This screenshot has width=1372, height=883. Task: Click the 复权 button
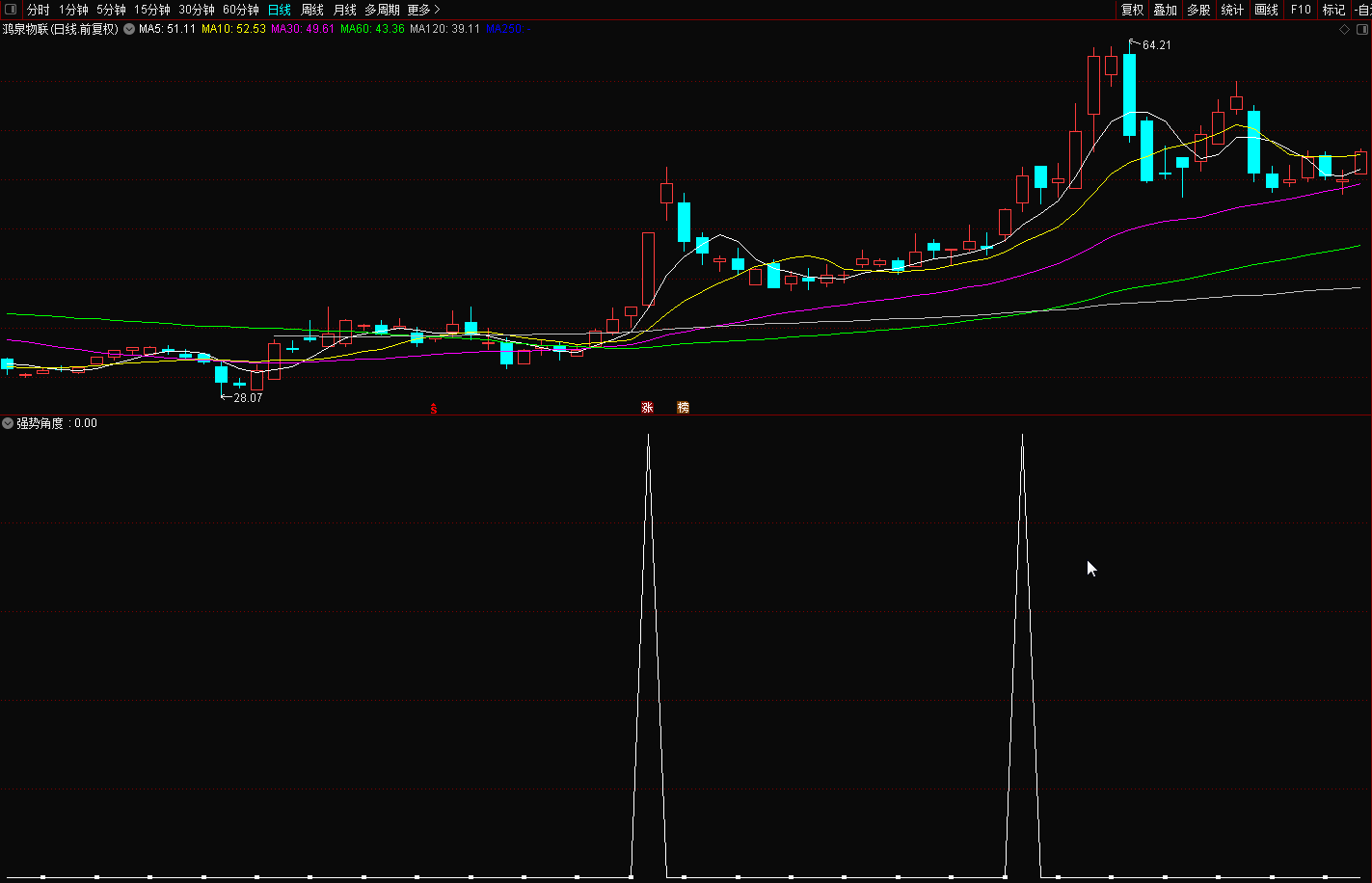pyautogui.click(x=1132, y=10)
